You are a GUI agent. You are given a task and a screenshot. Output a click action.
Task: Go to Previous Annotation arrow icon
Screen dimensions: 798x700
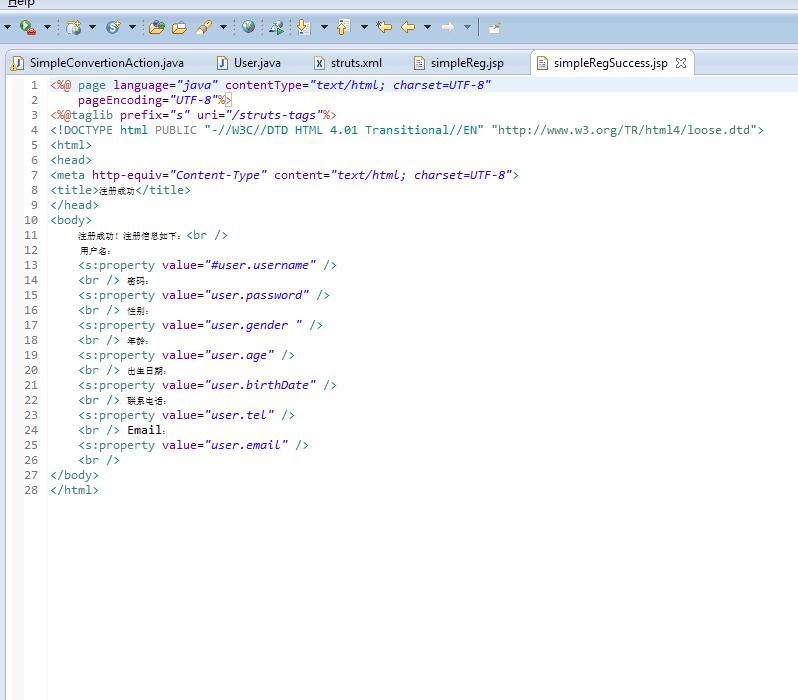344,27
